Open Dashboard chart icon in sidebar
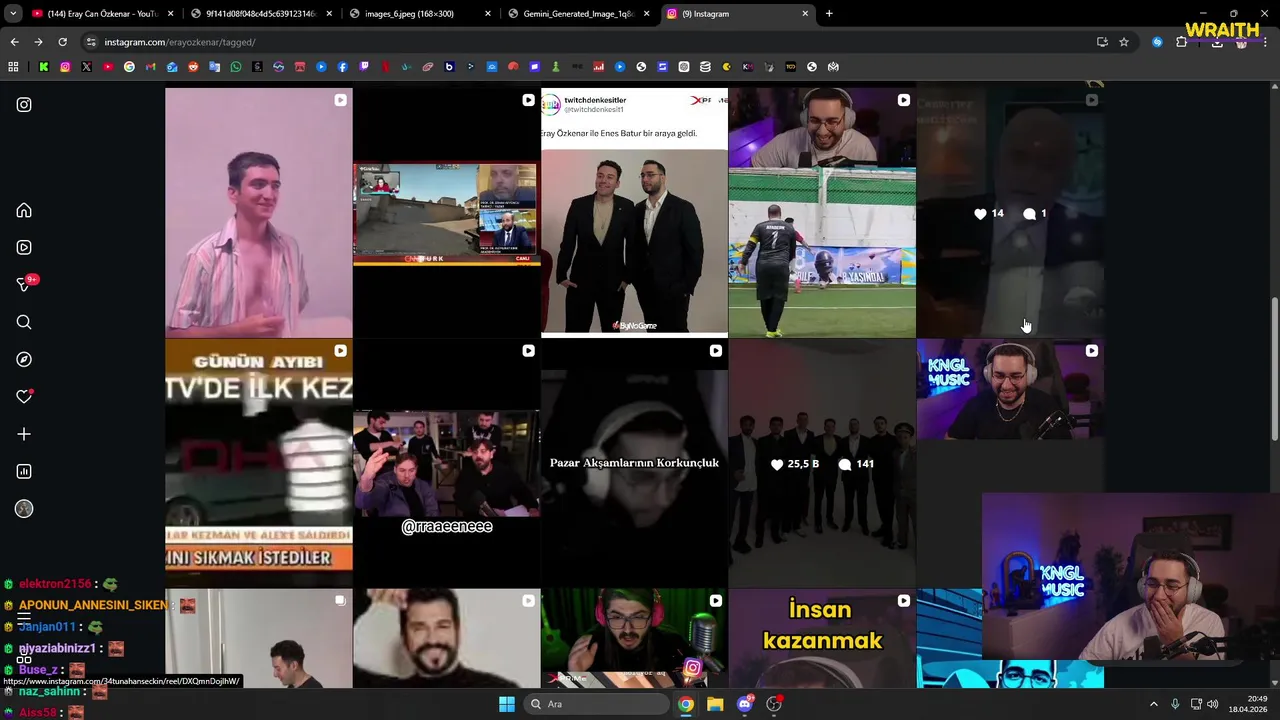 point(24,471)
